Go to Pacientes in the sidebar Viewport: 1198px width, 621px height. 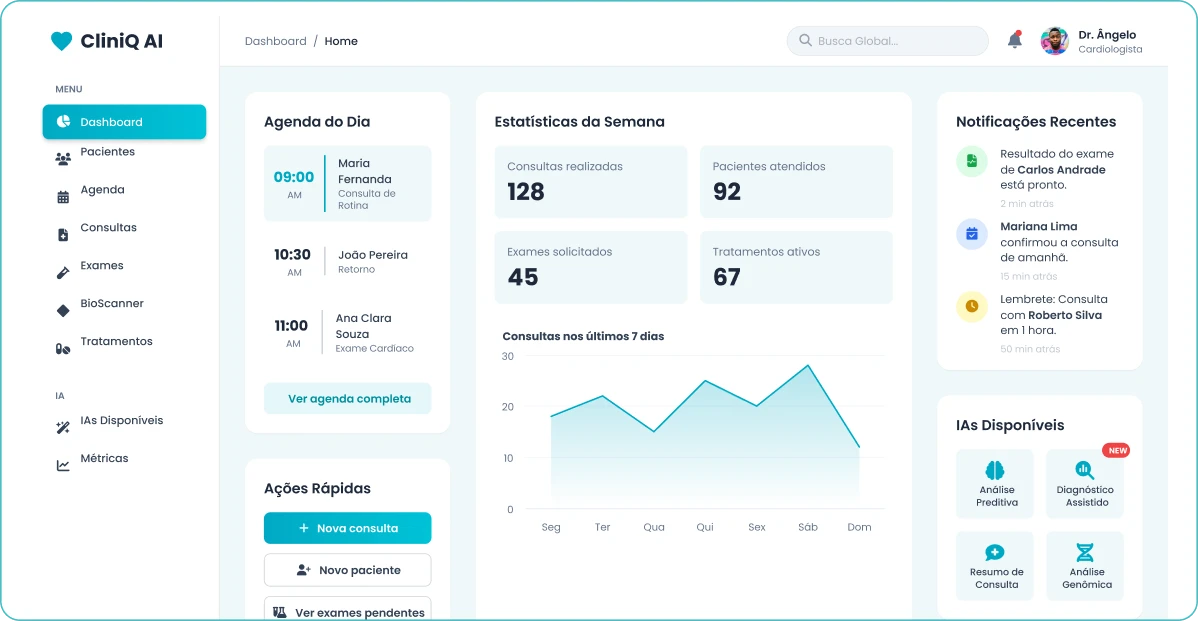click(x=107, y=152)
